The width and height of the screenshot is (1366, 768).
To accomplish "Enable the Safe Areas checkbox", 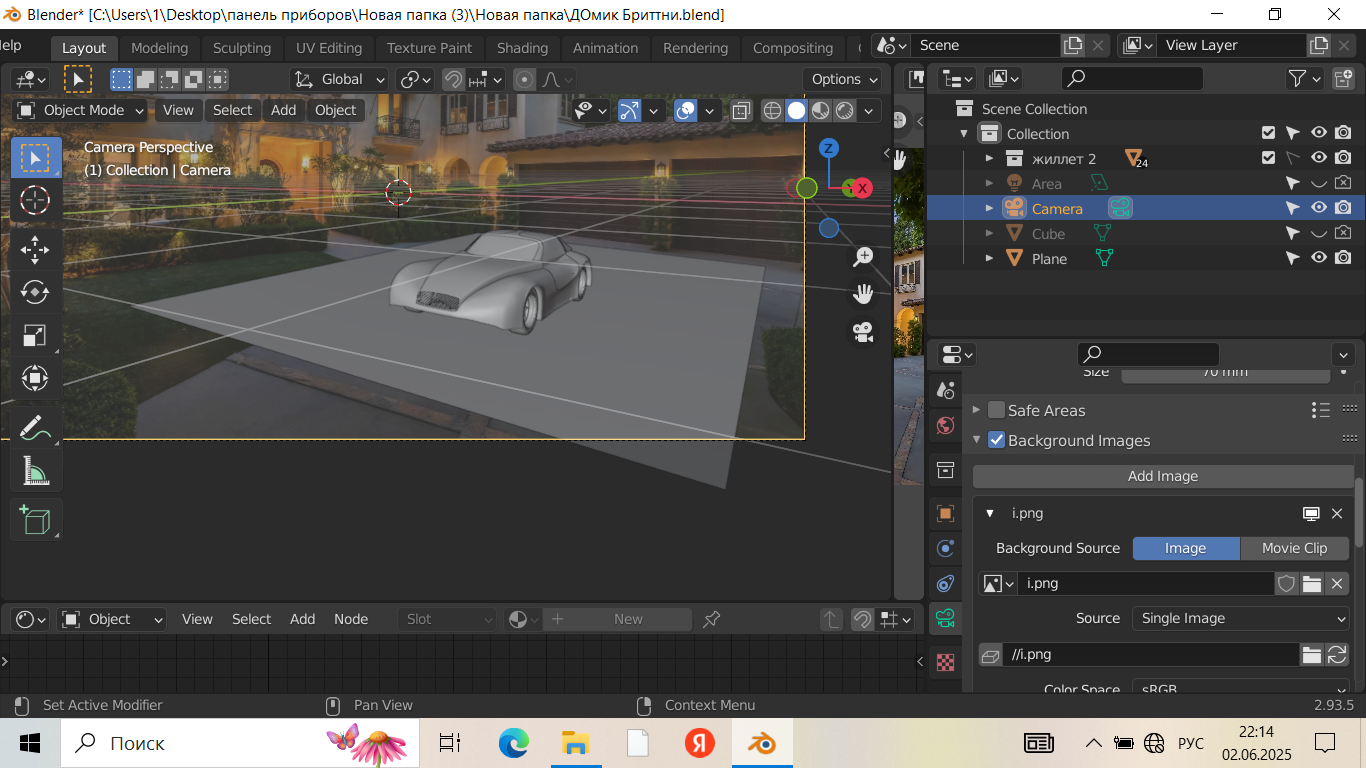I will [x=996, y=410].
